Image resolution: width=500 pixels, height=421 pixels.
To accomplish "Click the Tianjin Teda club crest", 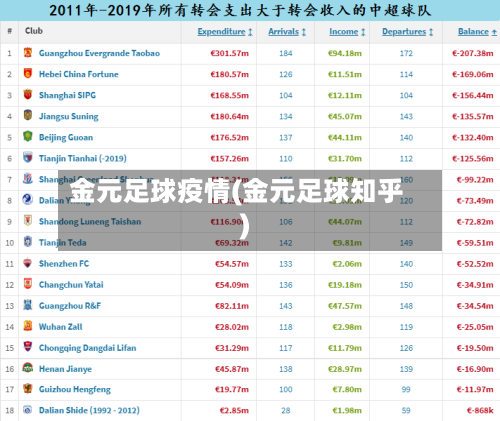I will (x=28, y=242).
